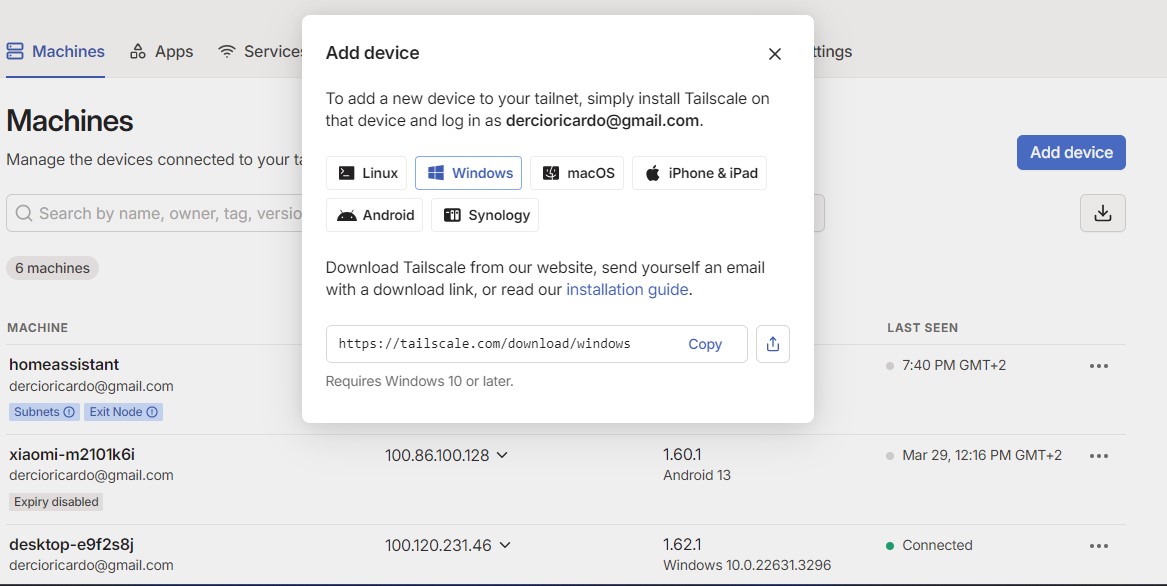Click the 6 machines count pill
Screen dimensions: 1167x586
coord(52,267)
